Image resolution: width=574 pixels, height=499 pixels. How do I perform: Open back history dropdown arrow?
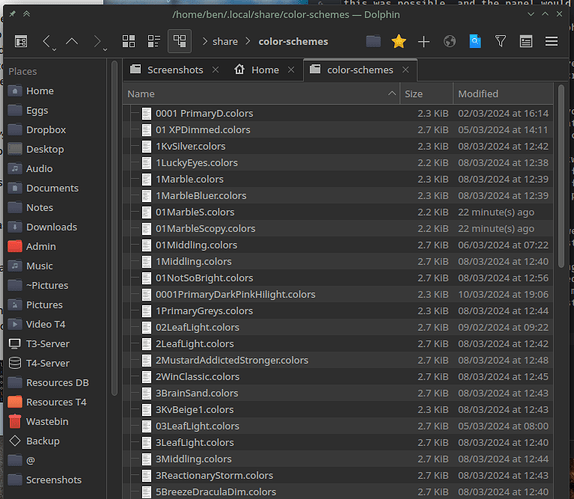[54, 49]
